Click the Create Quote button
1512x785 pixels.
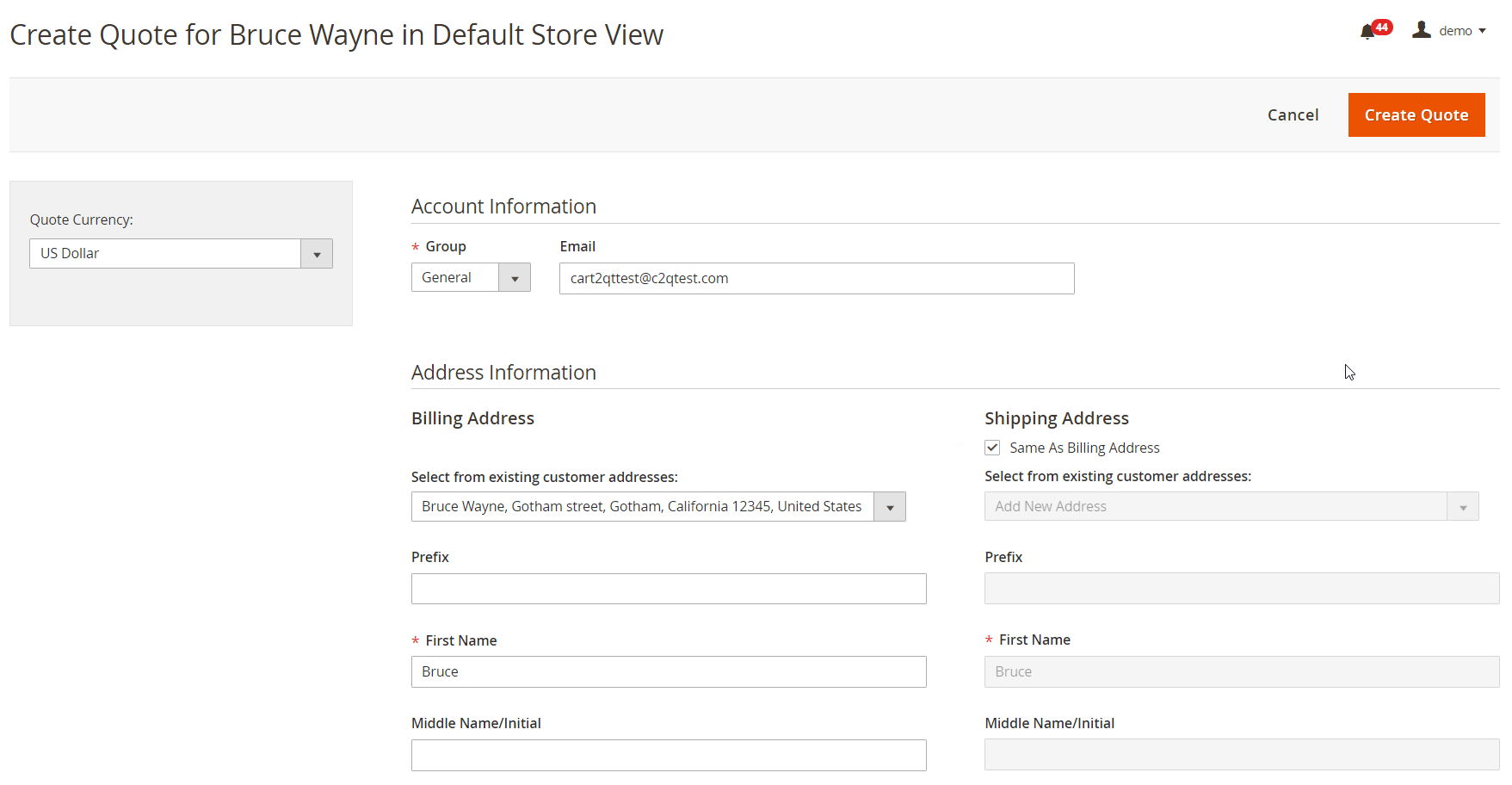coord(1416,114)
